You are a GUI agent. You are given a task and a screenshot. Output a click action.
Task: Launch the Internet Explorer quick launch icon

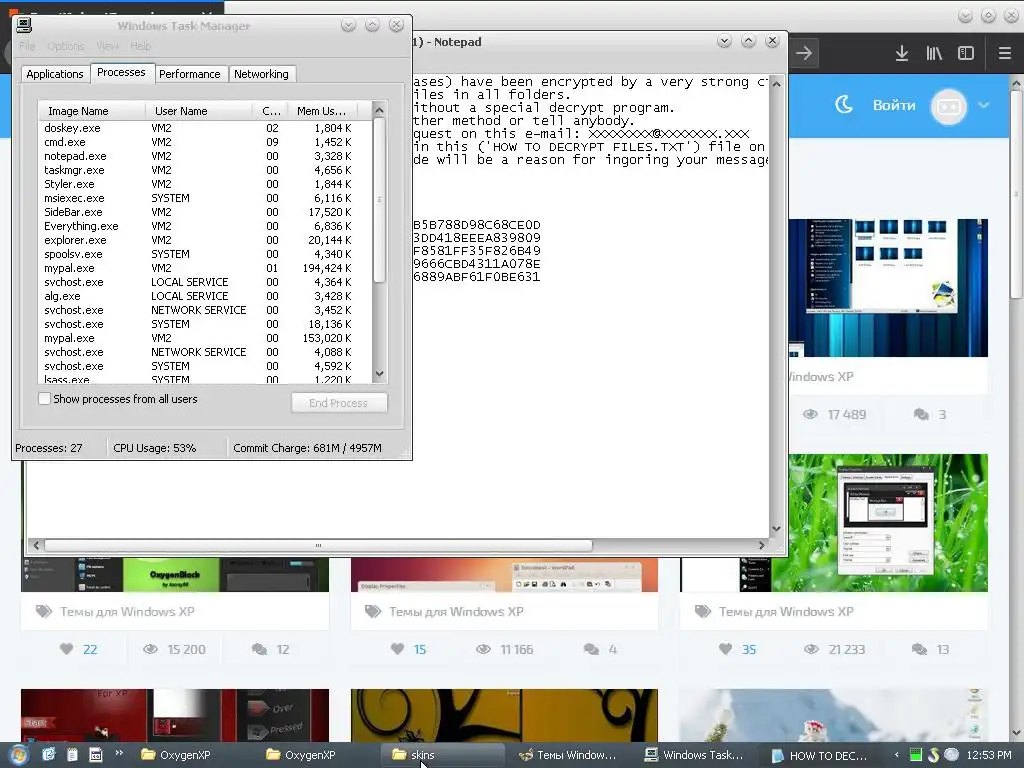pyautogui.click(x=48, y=755)
